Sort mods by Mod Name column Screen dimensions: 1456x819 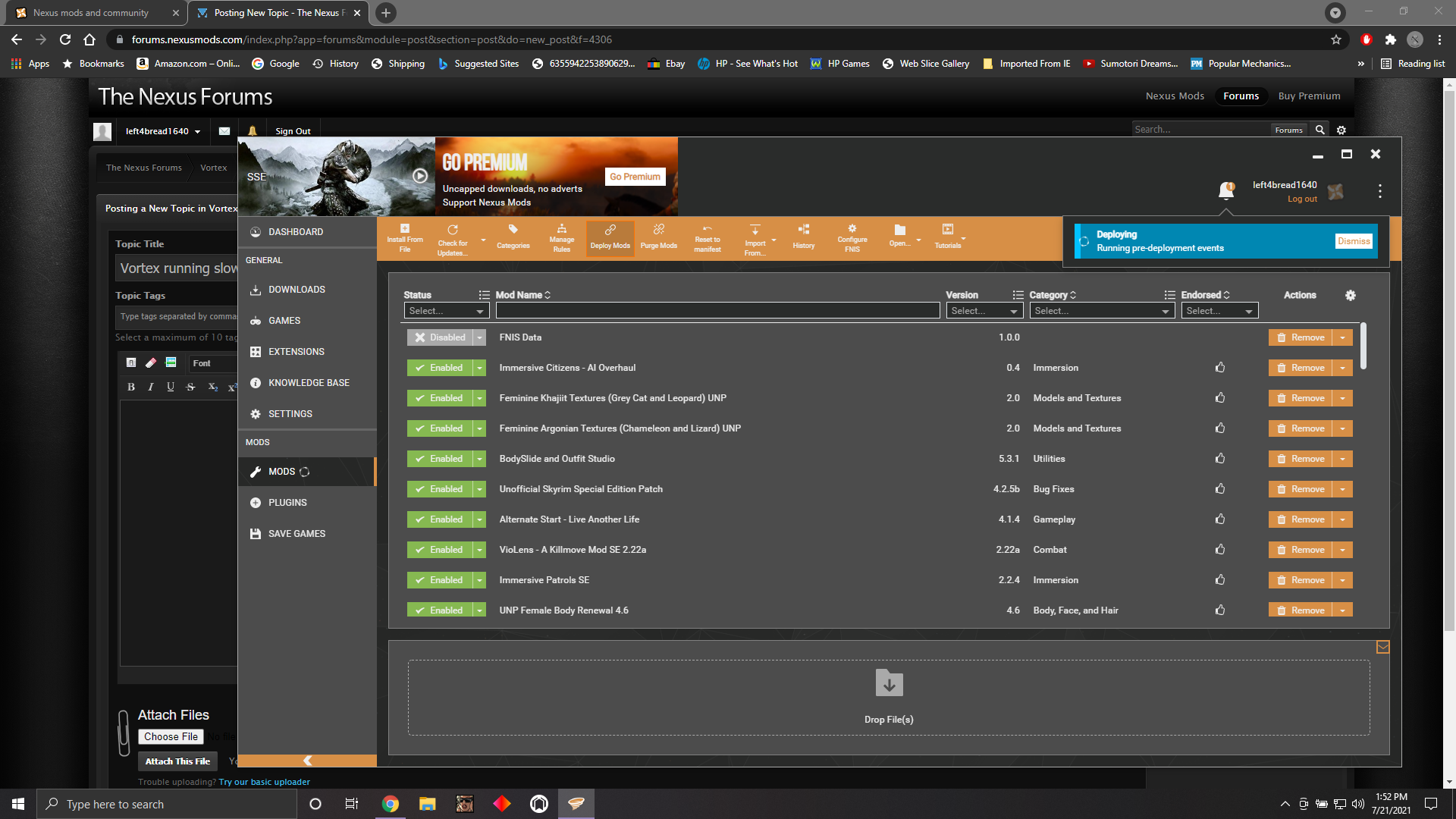pos(522,295)
